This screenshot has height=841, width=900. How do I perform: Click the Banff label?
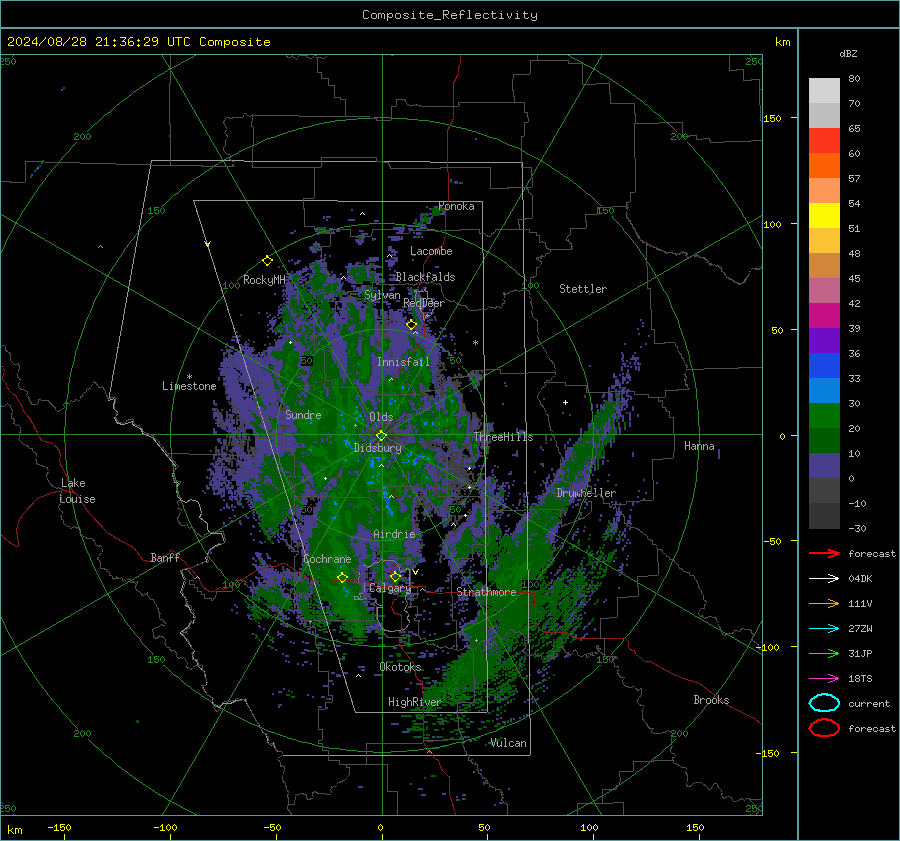(165, 557)
